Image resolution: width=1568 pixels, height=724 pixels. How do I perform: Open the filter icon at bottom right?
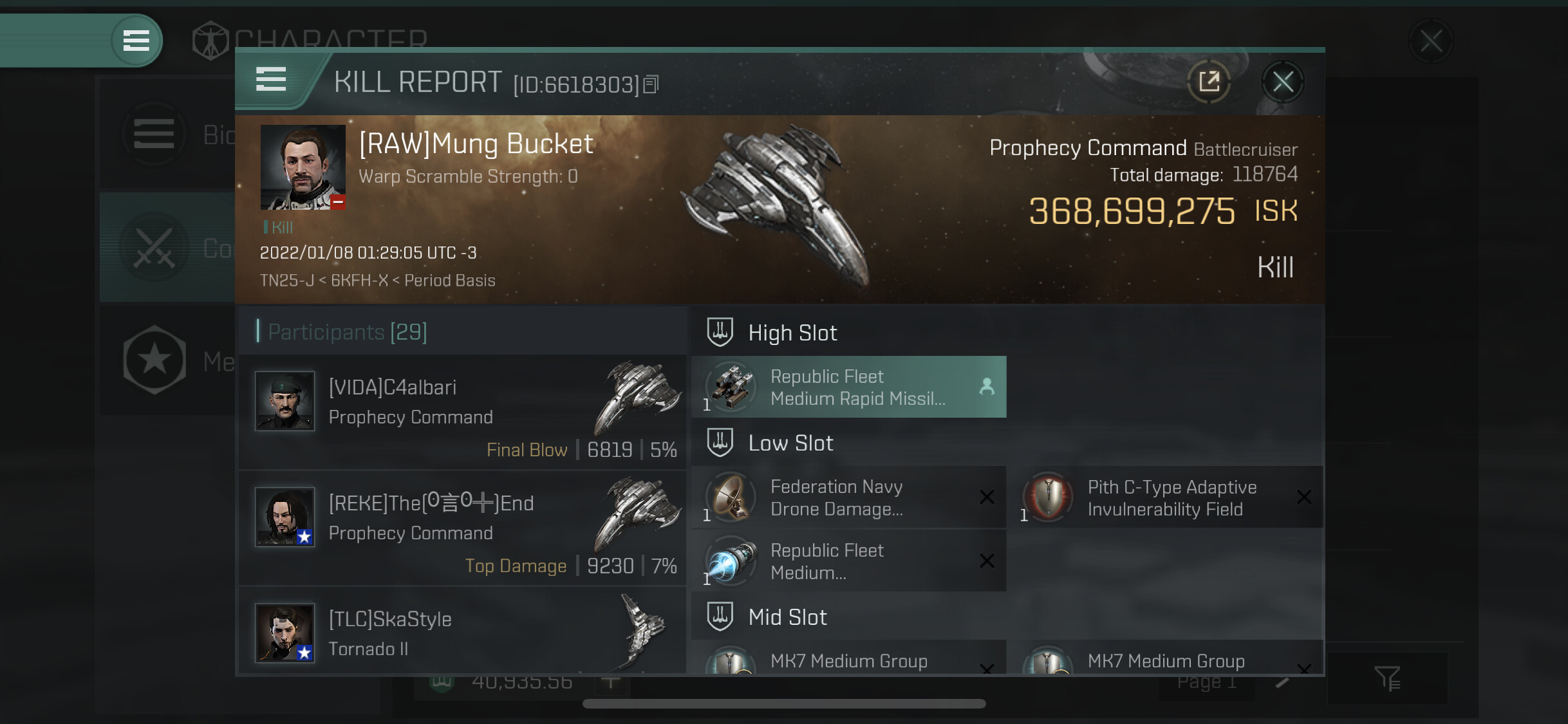[1387, 678]
